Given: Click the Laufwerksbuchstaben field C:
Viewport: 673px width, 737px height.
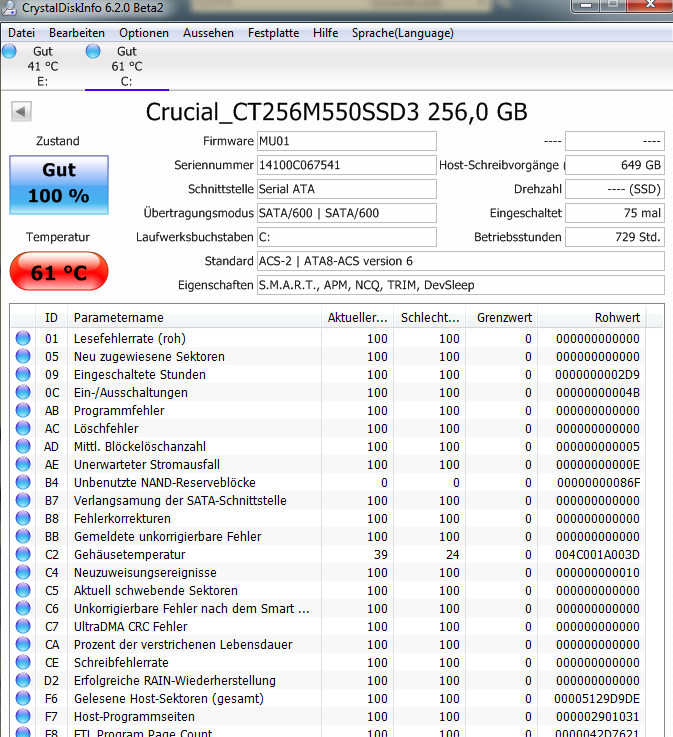Looking at the screenshot, I should (347, 237).
